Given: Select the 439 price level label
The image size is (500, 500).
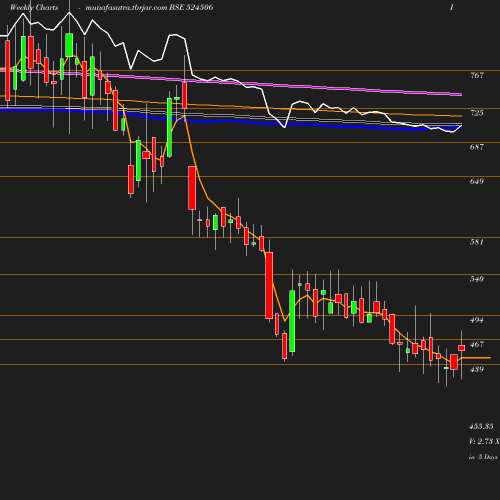Looking at the screenshot, I should click(477, 369).
